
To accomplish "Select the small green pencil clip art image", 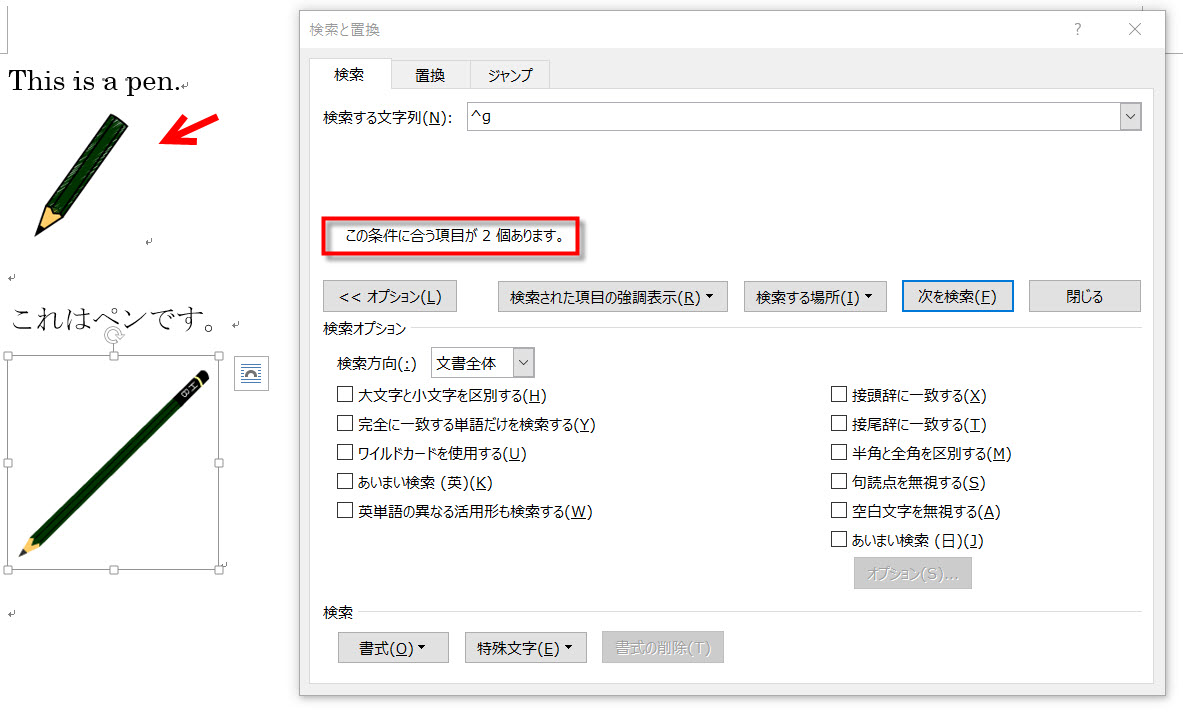I will pos(82,173).
